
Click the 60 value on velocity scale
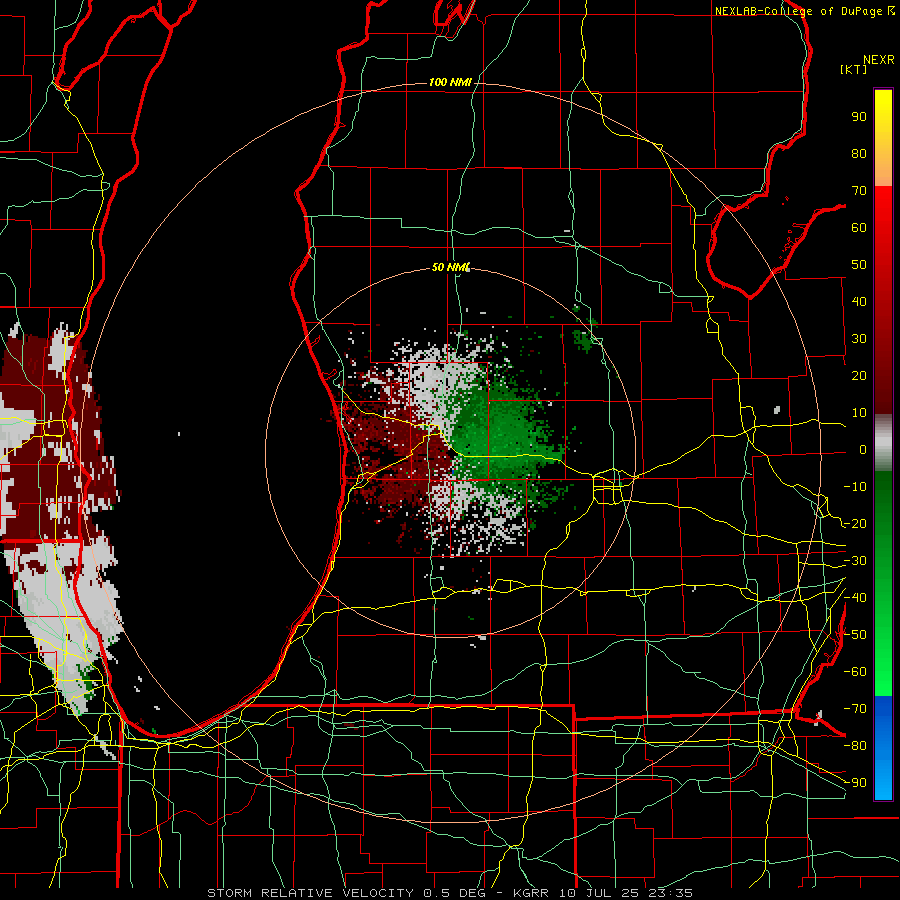pyautogui.click(x=859, y=228)
